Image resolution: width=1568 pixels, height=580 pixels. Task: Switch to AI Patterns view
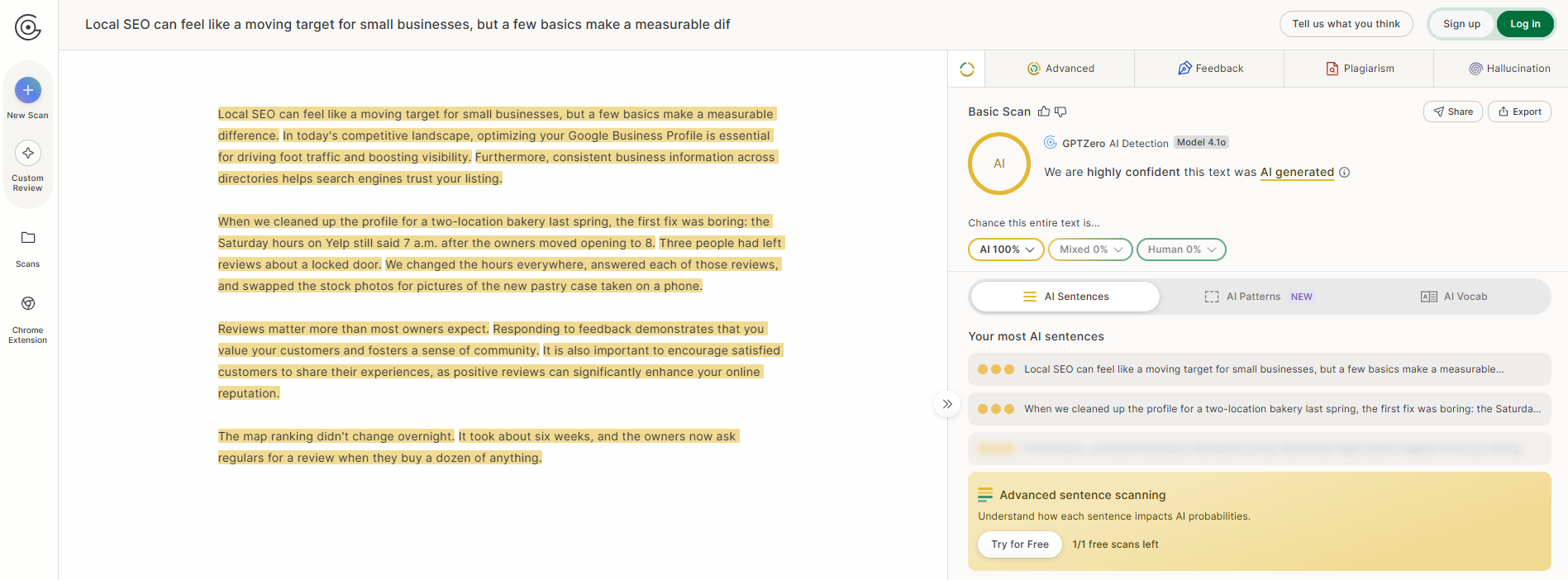coord(1259,297)
